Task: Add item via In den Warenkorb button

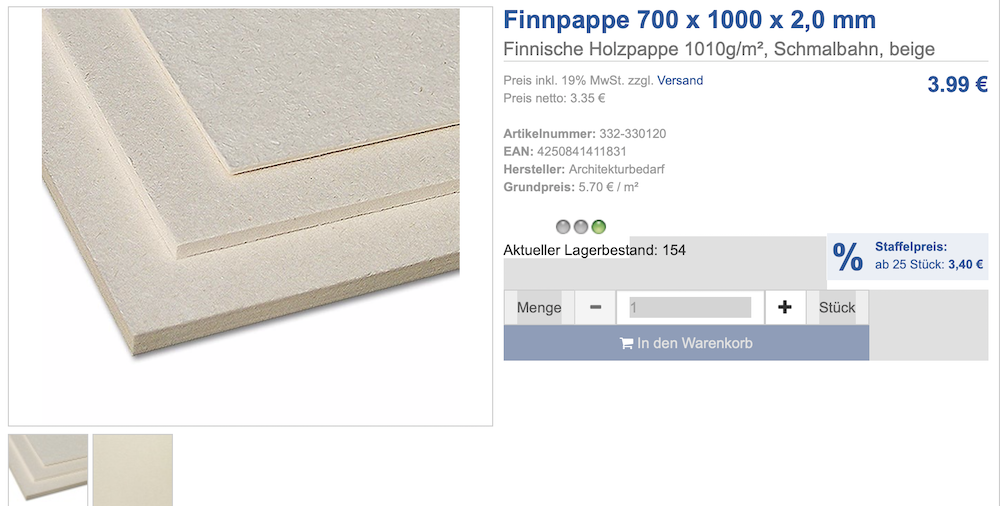Action: [x=686, y=343]
